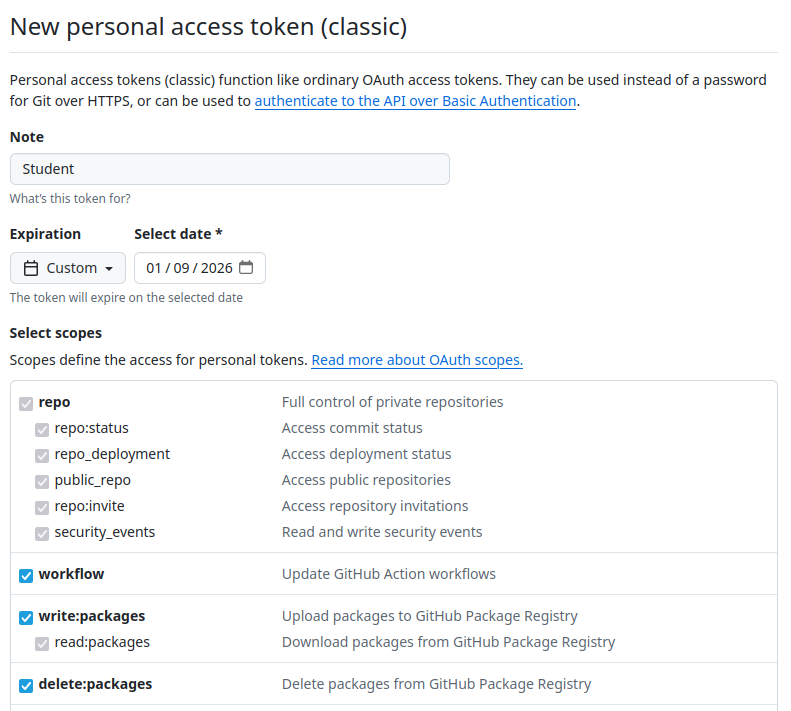The height and width of the screenshot is (711, 791).
Task: Click the year 2026 in date field
Action: [216, 268]
